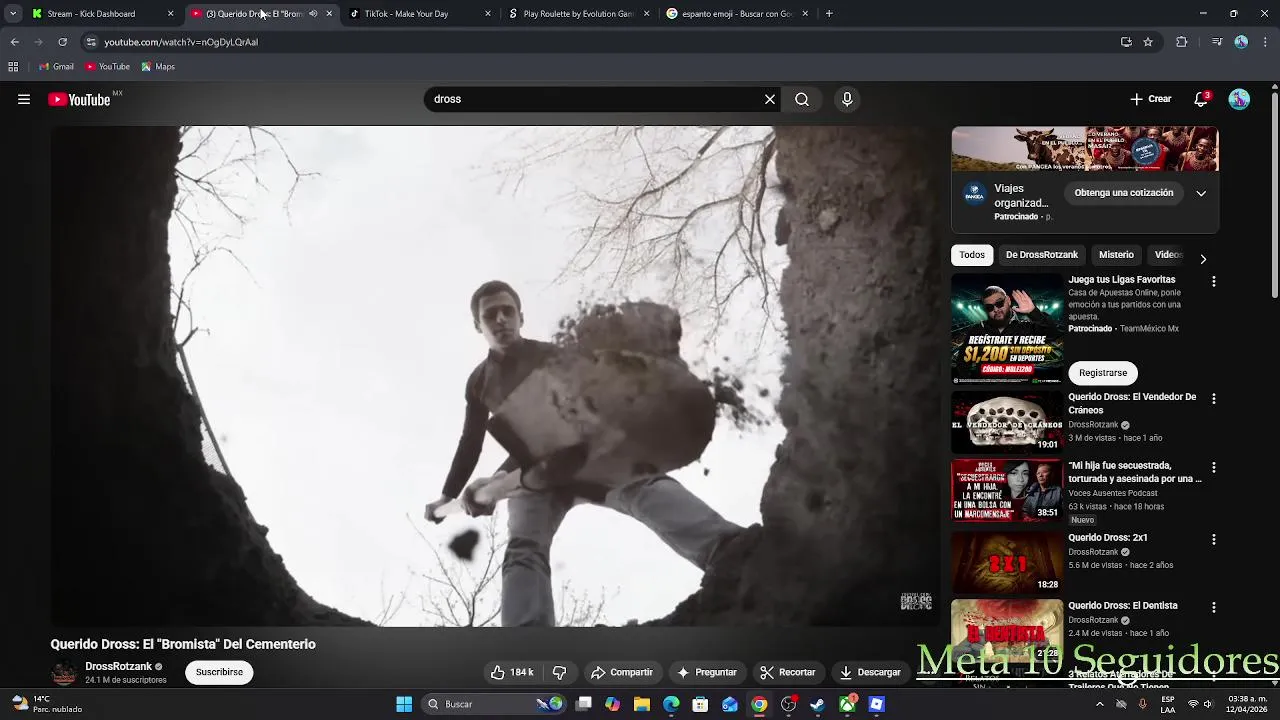Click the Compartir share button

click(621, 672)
